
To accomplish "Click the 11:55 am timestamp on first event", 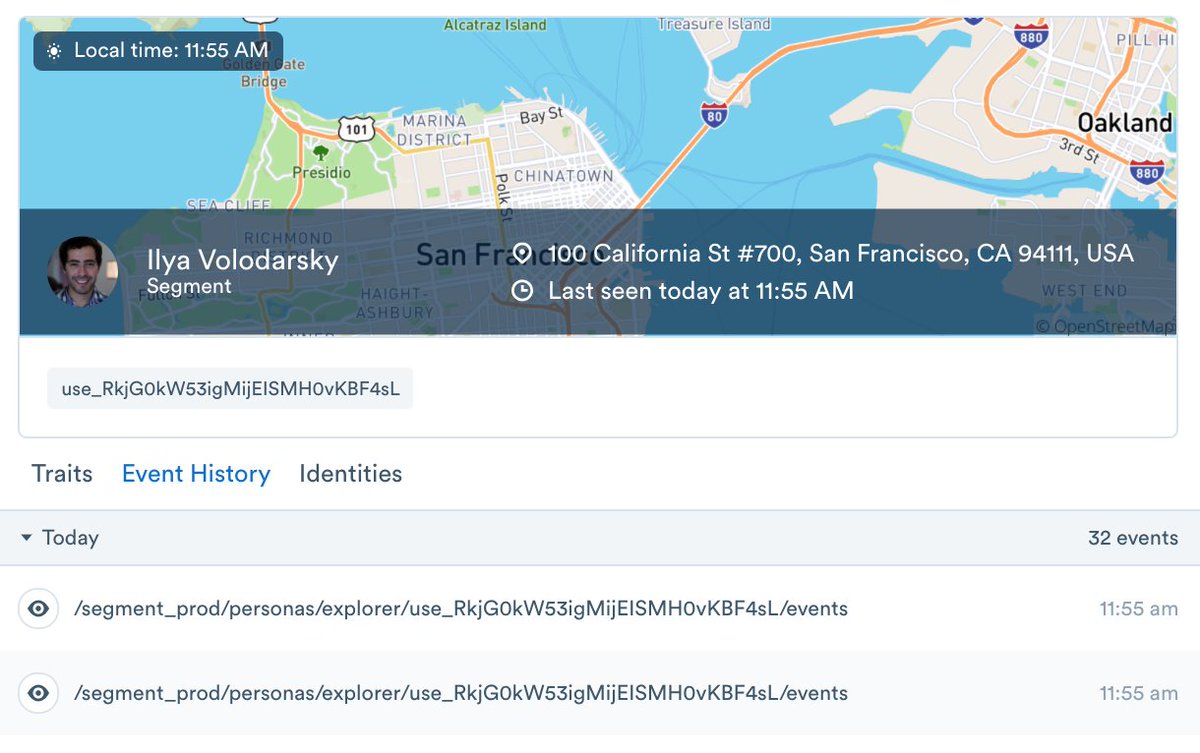I will 1139,608.
